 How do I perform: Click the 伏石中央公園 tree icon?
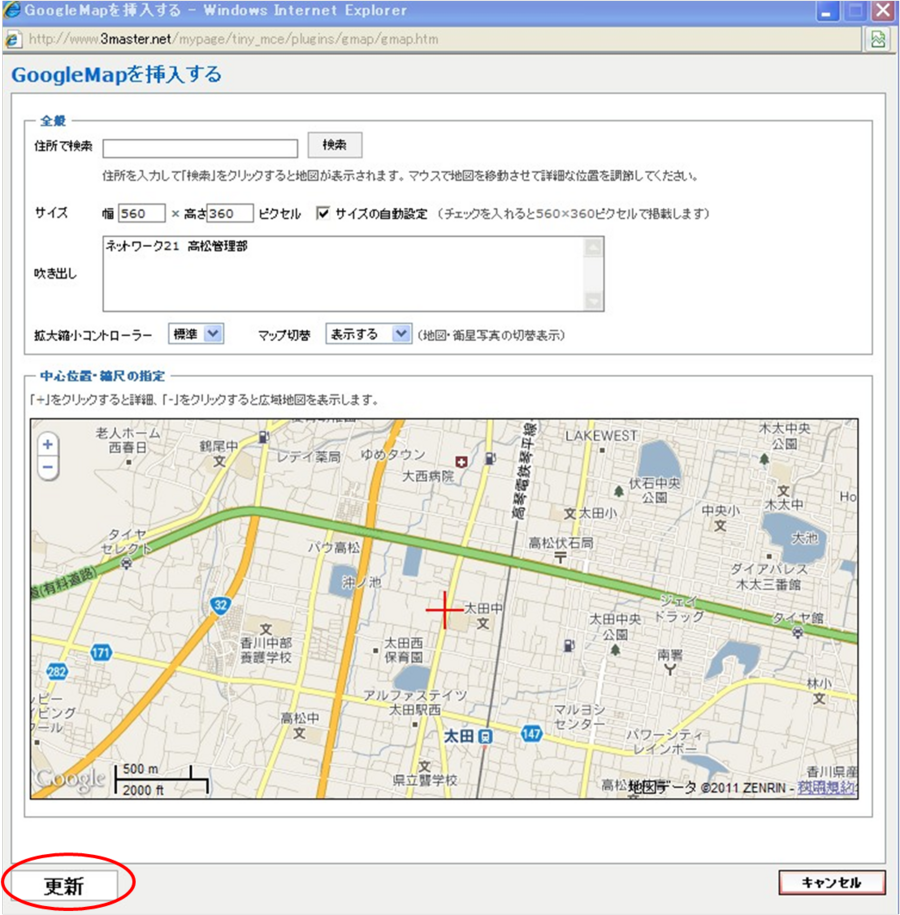coord(619,491)
